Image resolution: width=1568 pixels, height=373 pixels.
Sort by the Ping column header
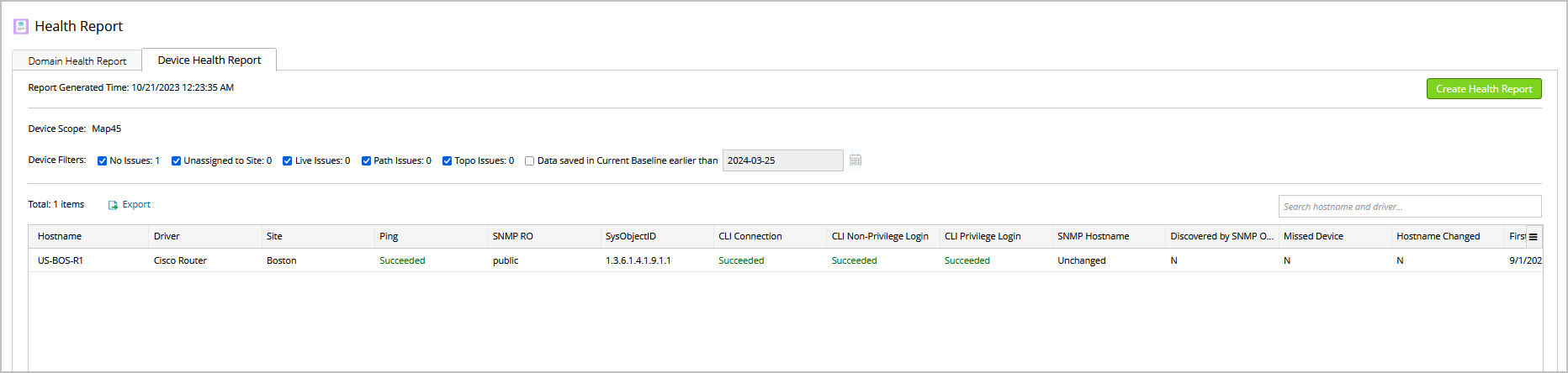[x=389, y=237]
